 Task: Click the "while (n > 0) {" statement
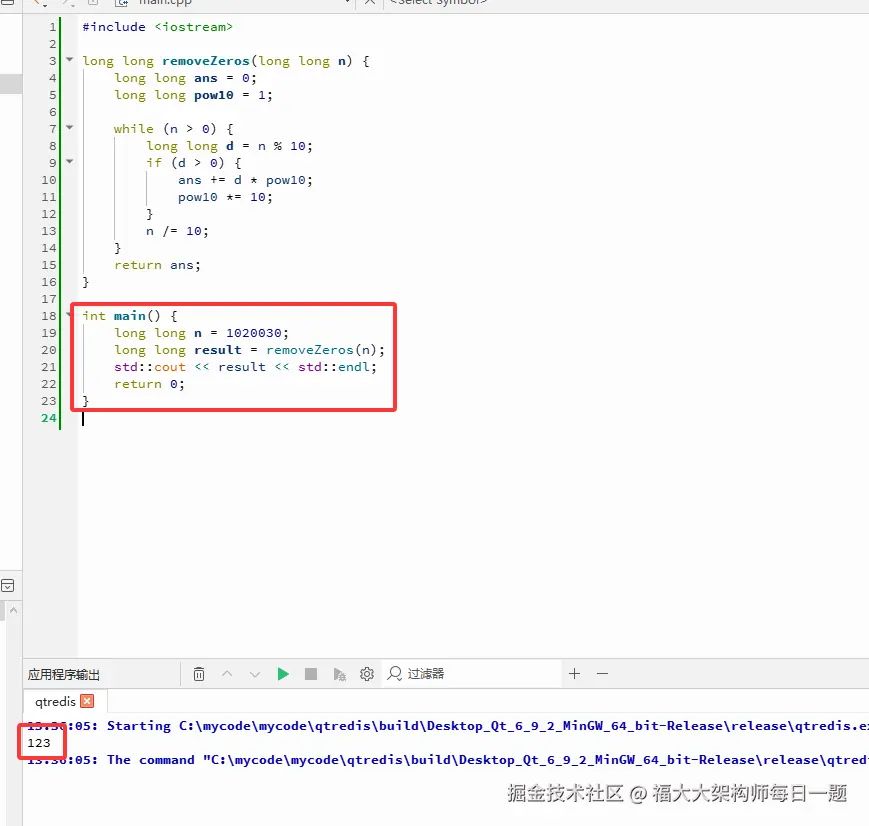pyautogui.click(x=173, y=129)
